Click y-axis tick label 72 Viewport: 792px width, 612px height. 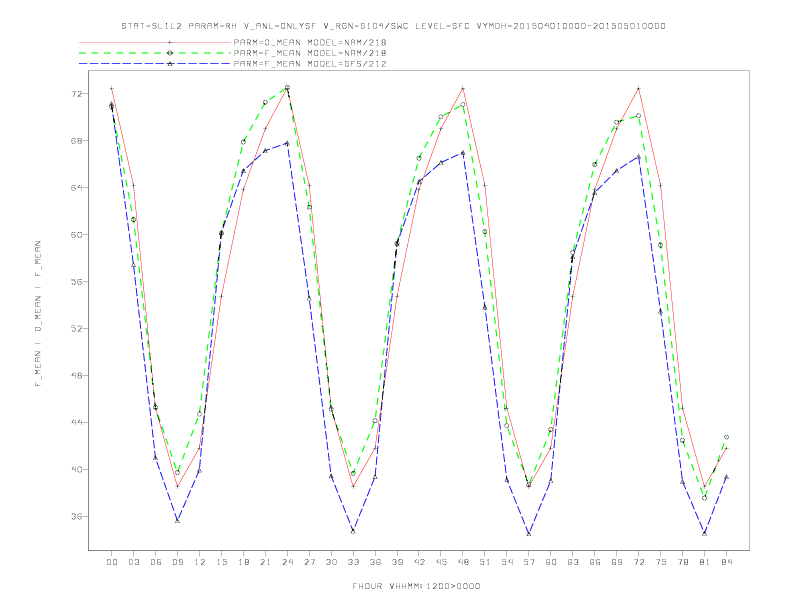click(77, 94)
